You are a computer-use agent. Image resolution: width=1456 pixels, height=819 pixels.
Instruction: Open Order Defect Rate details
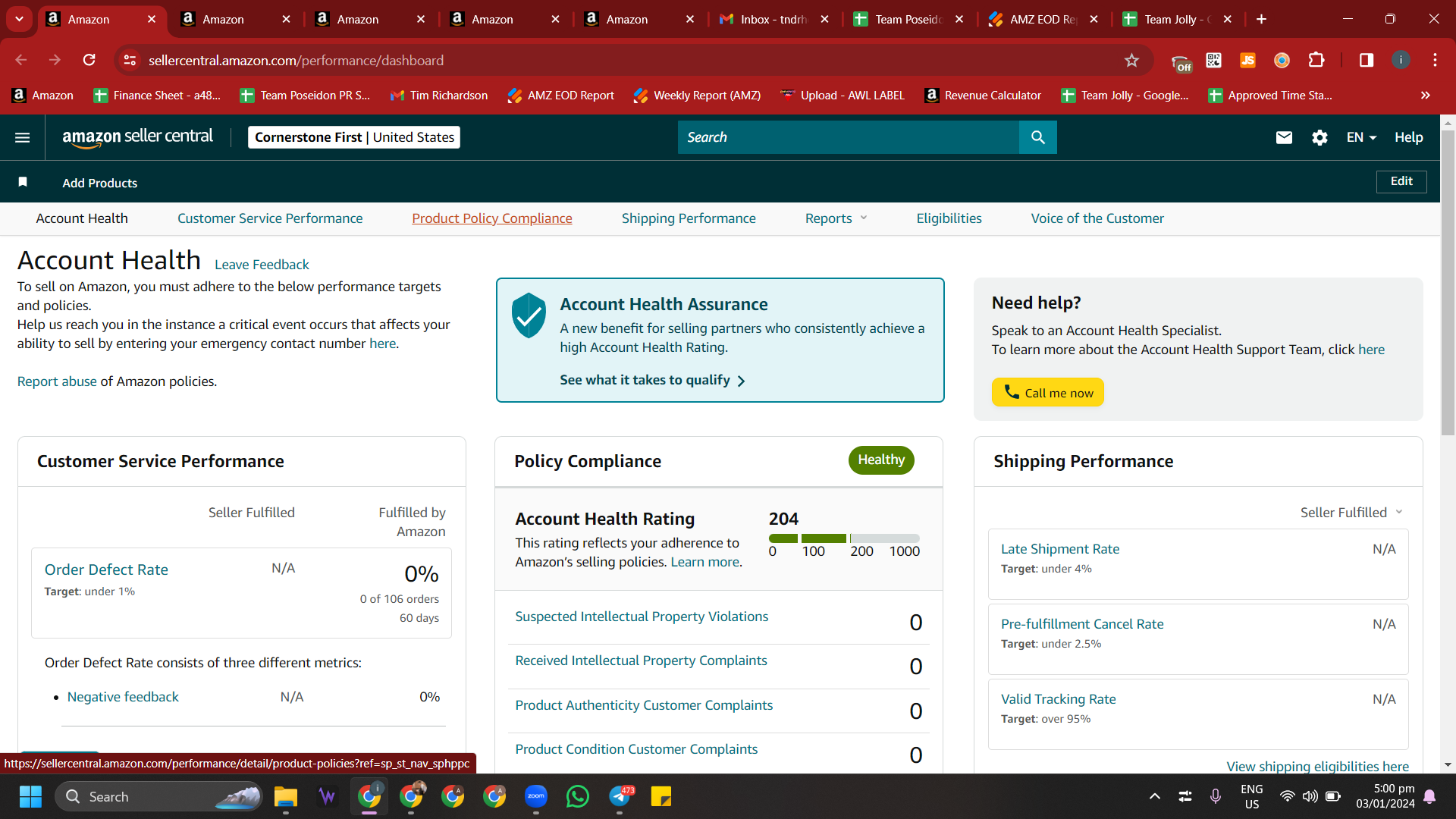[x=106, y=570]
